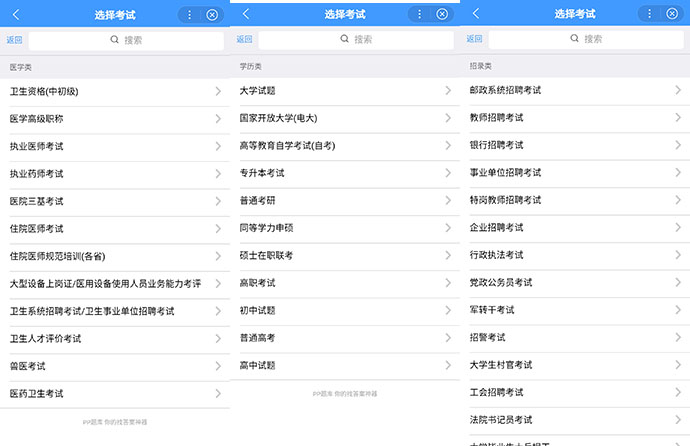The height and width of the screenshot is (446, 690).
Task: Select 党政公务员考试 row
Action: [575, 282]
